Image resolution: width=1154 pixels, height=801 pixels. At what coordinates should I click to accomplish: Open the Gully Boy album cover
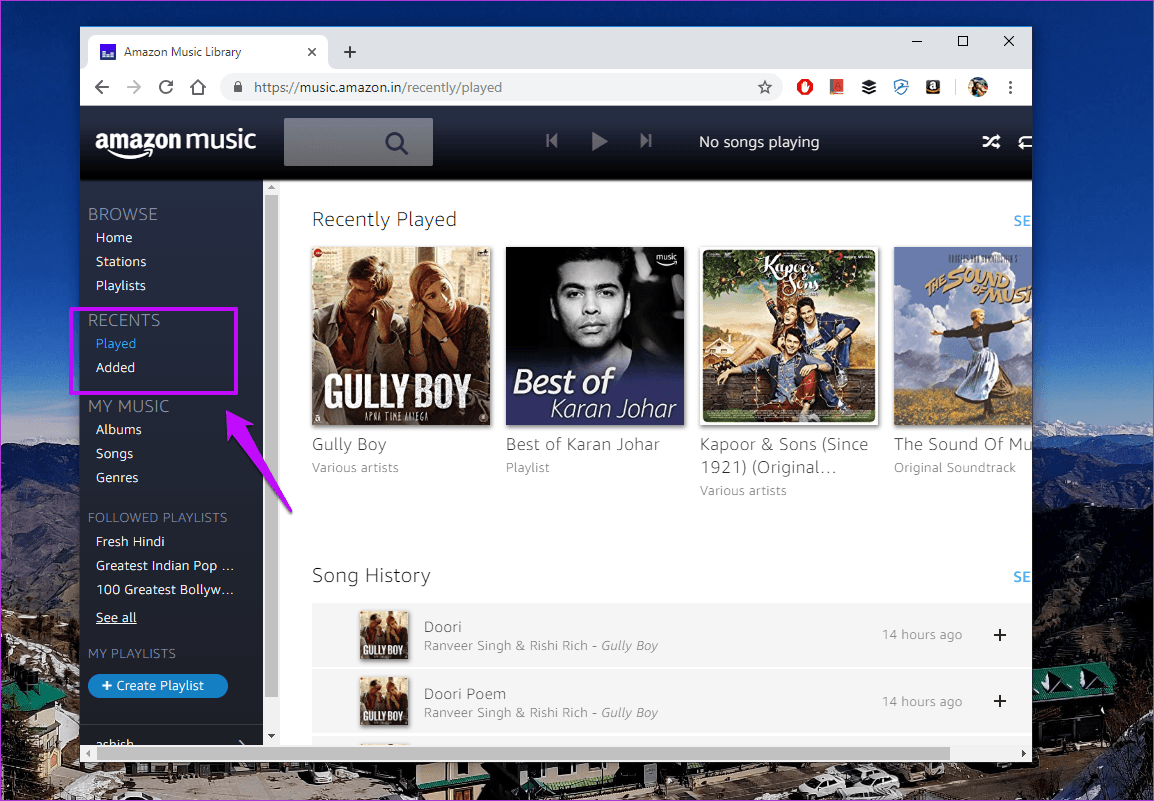(401, 336)
